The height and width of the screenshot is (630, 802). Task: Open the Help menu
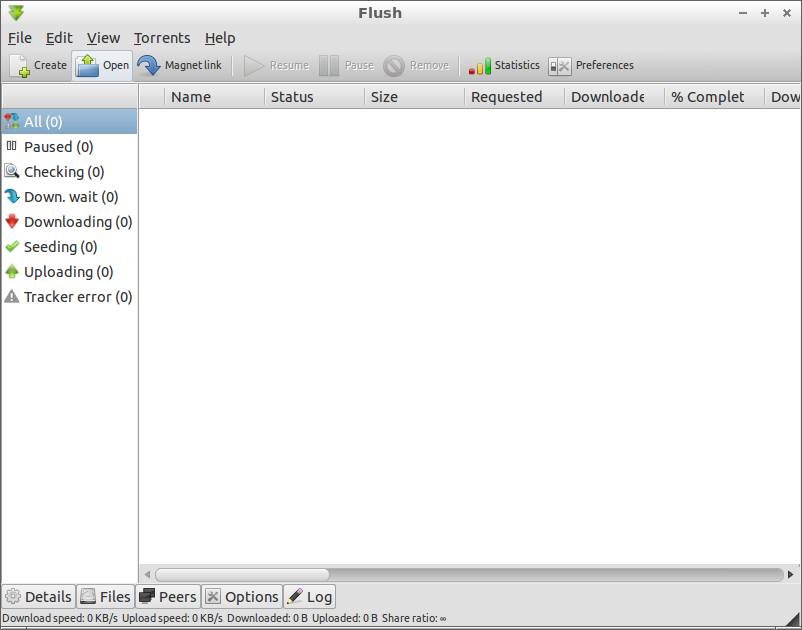220,38
